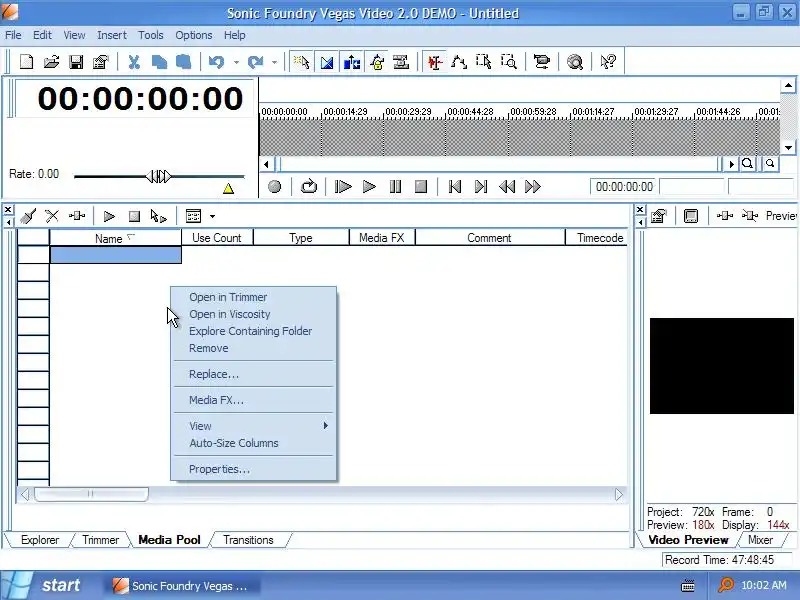The width and height of the screenshot is (800, 600).
Task: Open the Media Pool Views dropdown arrow
Action: 212,216
